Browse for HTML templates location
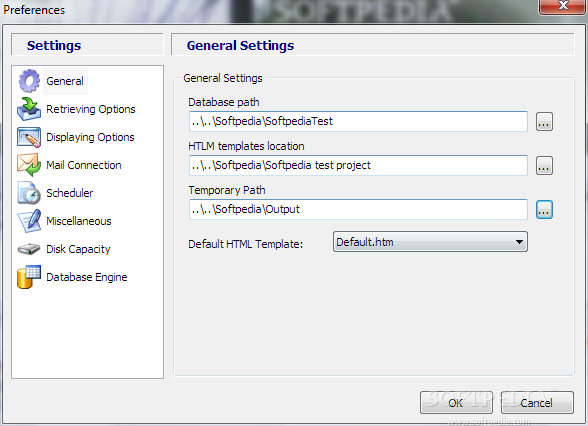This screenshot has height=426, width=588. coord(544,165)
